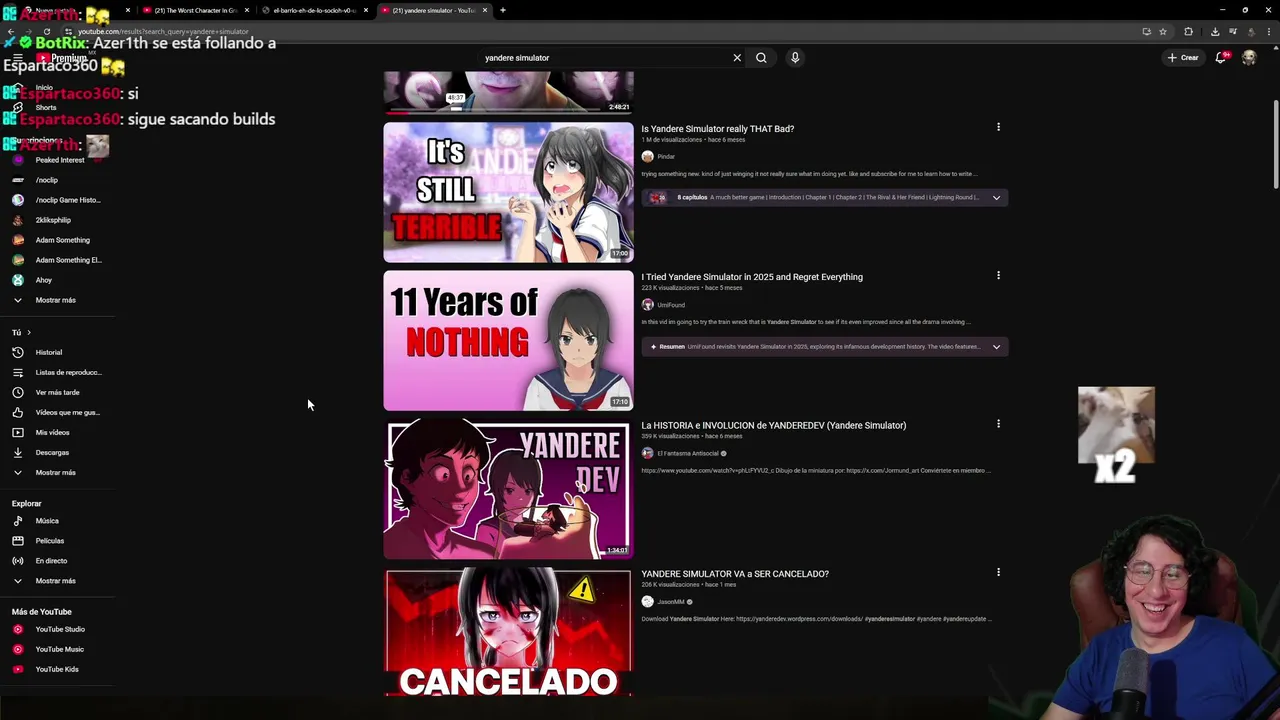Viewport: 1280px width, 720px height.
Task: Click the Crear button
Action: click(1183, 58)
